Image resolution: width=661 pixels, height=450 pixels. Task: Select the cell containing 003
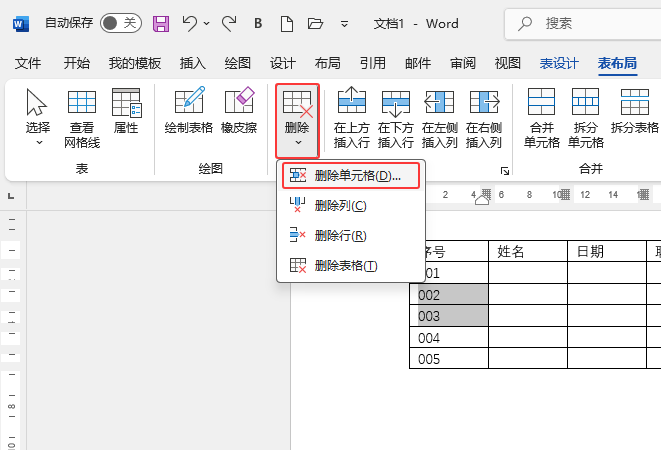(449, 316)
